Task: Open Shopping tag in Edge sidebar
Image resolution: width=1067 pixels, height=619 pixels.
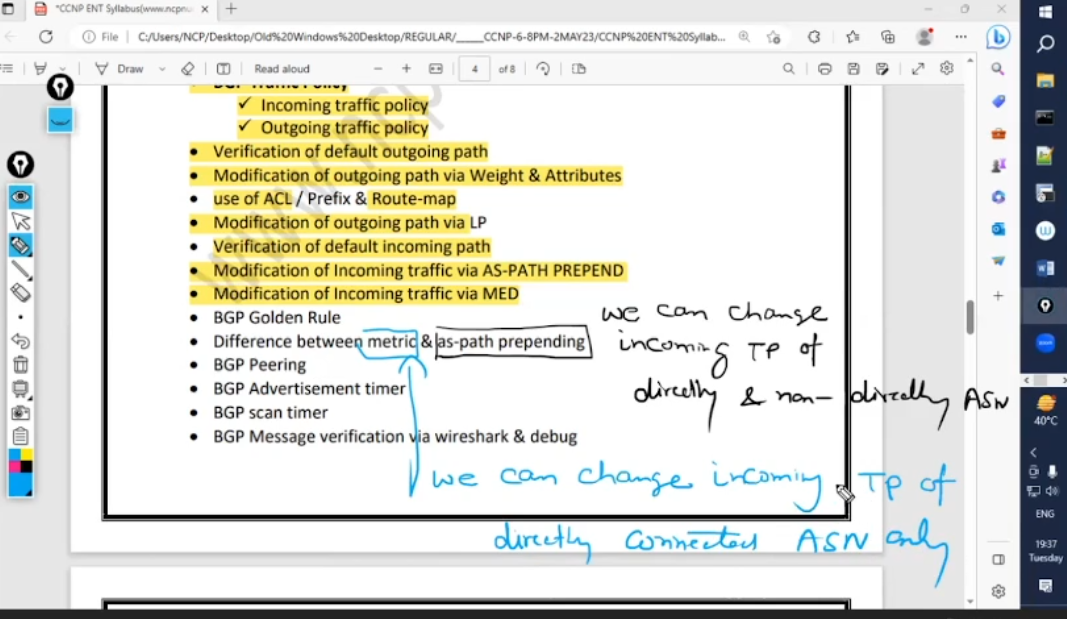Action: 998,101
